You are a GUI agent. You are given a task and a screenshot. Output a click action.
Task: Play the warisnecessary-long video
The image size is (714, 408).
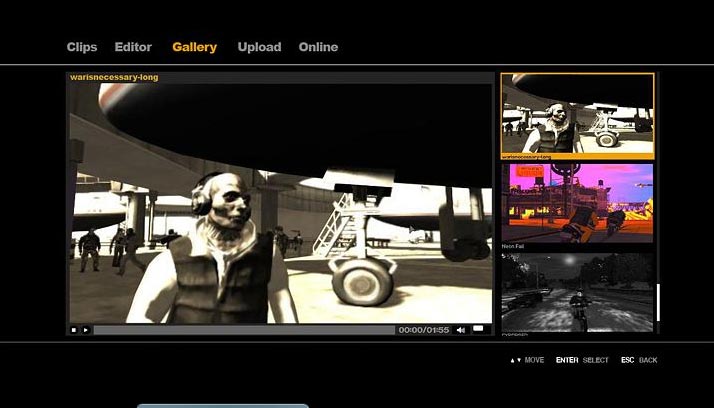(86, 330)
